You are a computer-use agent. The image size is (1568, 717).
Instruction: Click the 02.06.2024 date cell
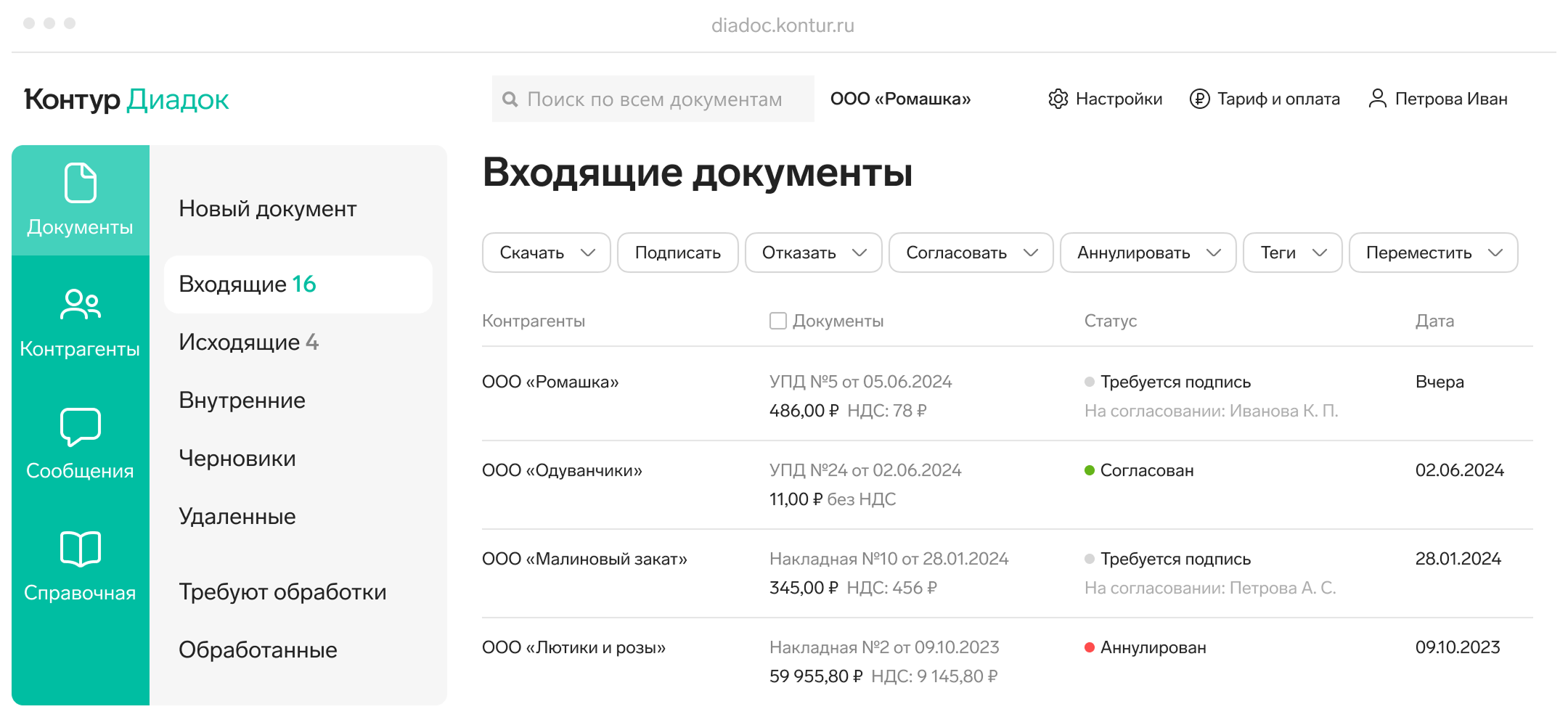[x=1459, y=470]
